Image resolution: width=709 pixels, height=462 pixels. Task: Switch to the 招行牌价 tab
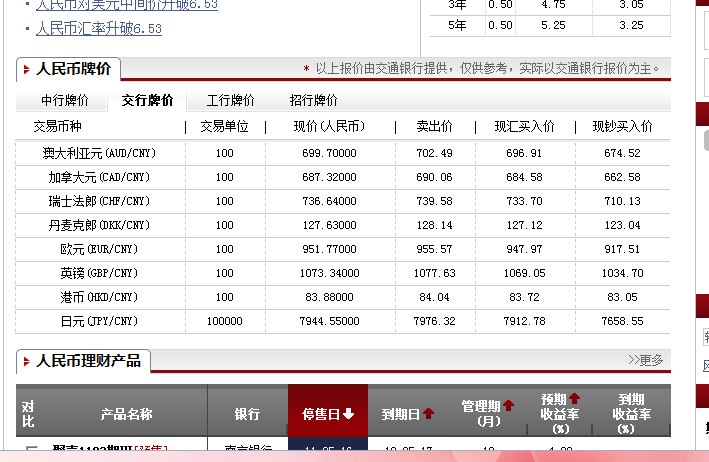[313, 101]
